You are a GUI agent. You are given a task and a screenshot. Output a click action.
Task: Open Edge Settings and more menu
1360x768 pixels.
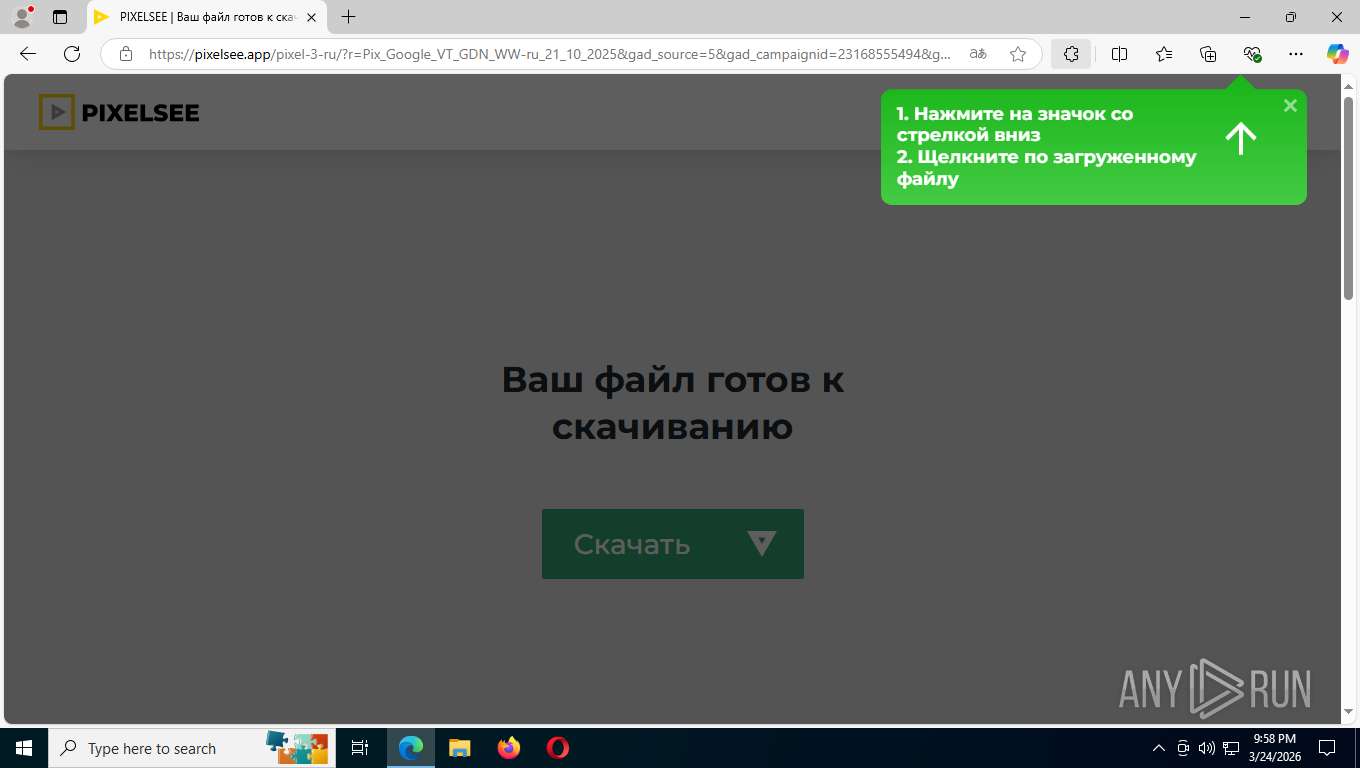(1296, 54)
